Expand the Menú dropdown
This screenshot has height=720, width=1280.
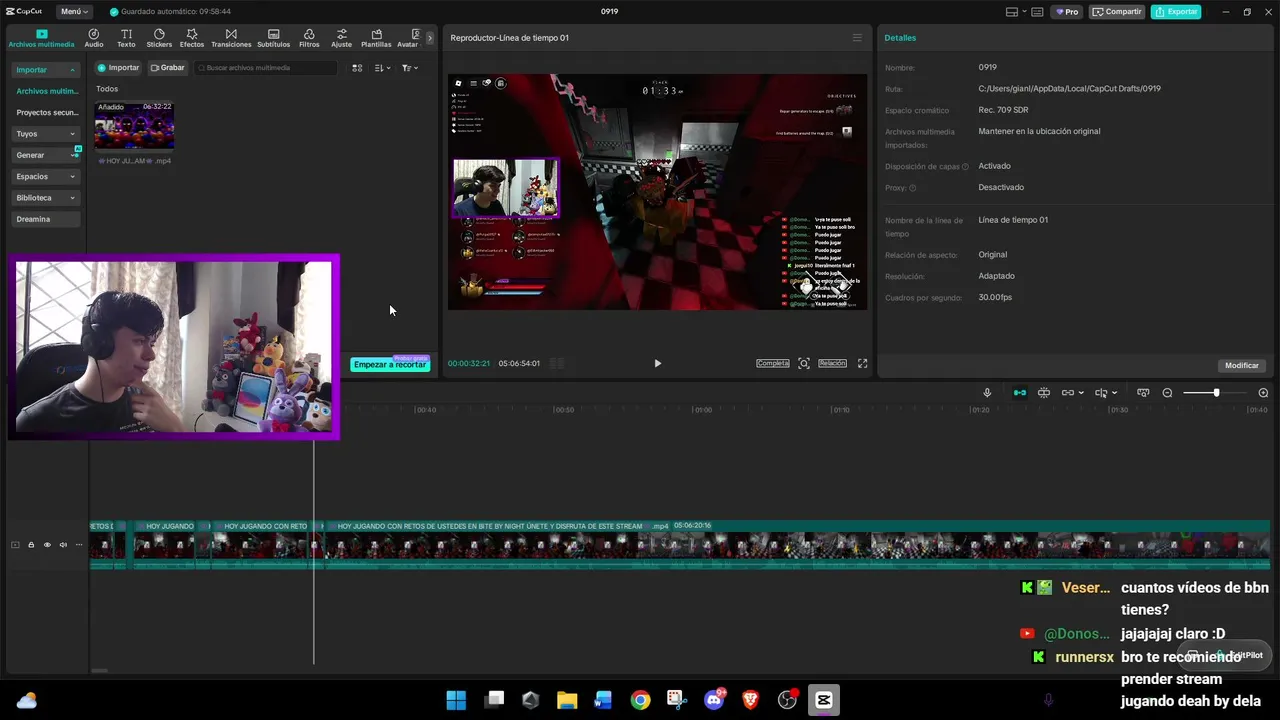(x=74, y=12)
